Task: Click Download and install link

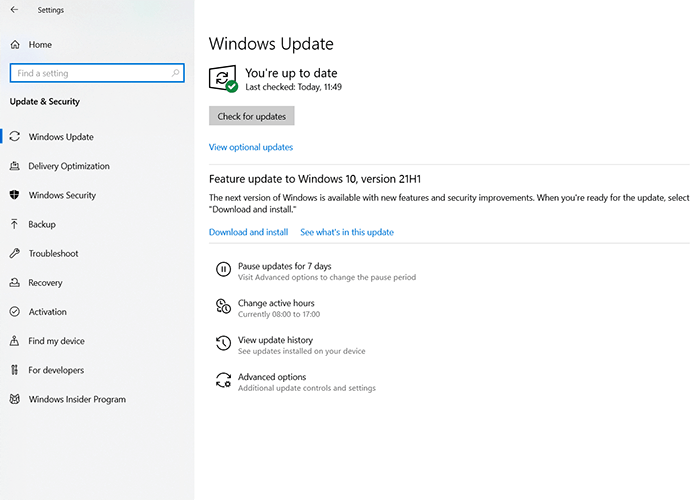Action: [249, 232]
